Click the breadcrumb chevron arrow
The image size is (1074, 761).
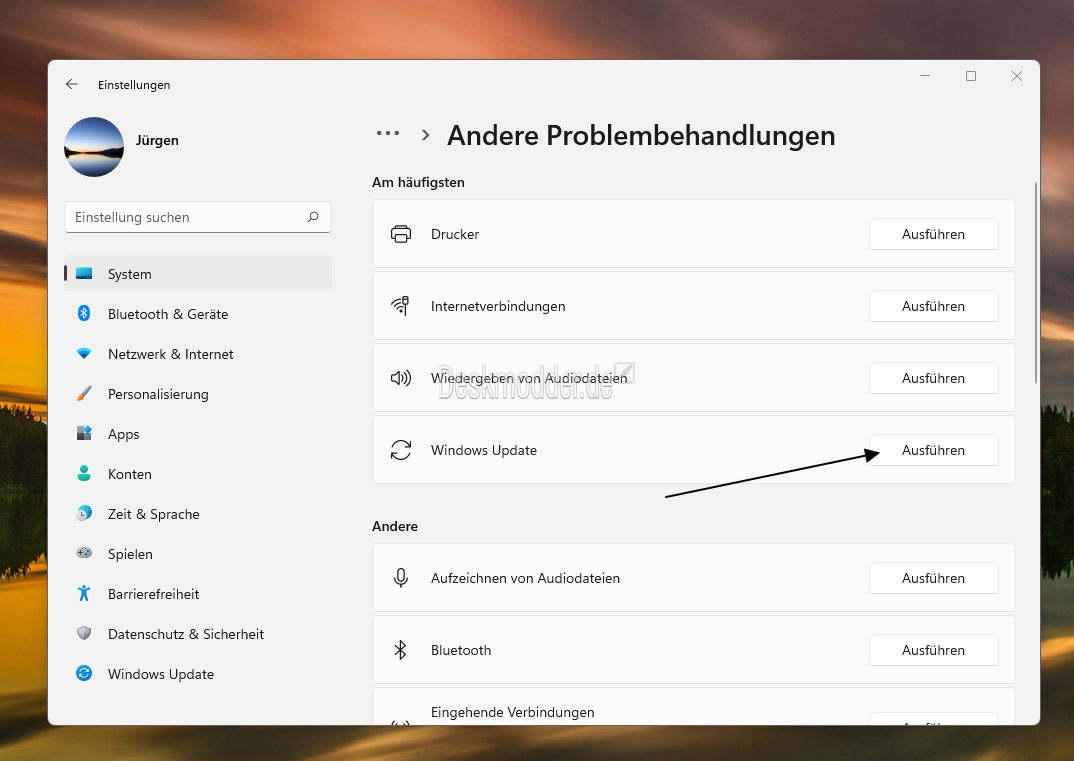click(x=425, y=135)
